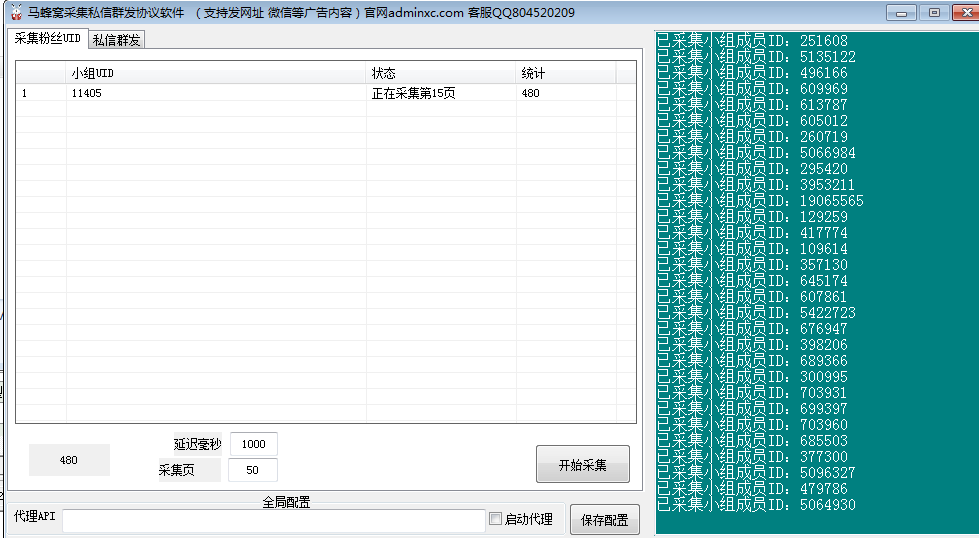Click log line with member ID 5135122
Viewport: 979px width, 538px height.
(x=756, y=57)
